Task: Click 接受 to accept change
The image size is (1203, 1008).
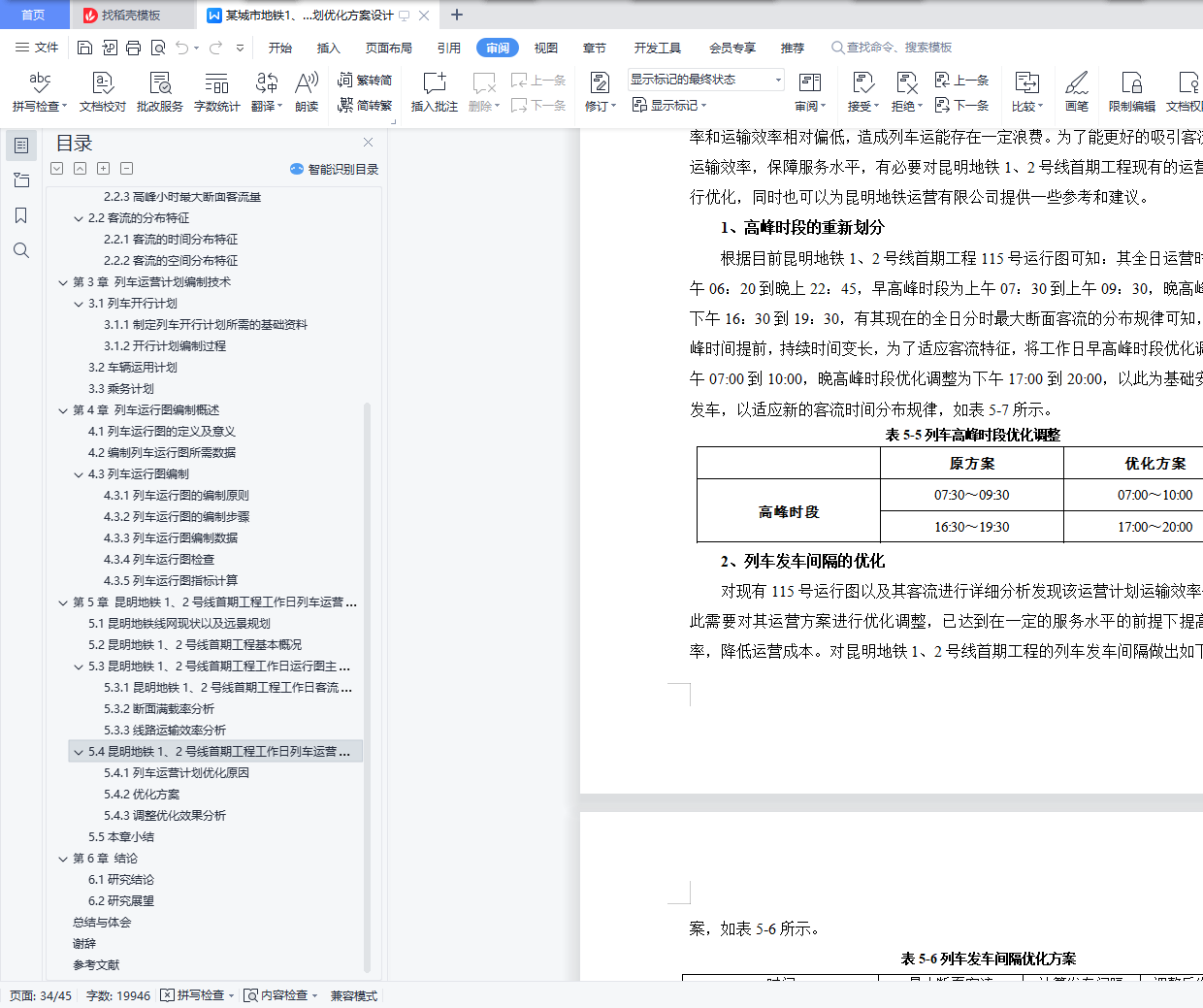Action: pos(862,92)
